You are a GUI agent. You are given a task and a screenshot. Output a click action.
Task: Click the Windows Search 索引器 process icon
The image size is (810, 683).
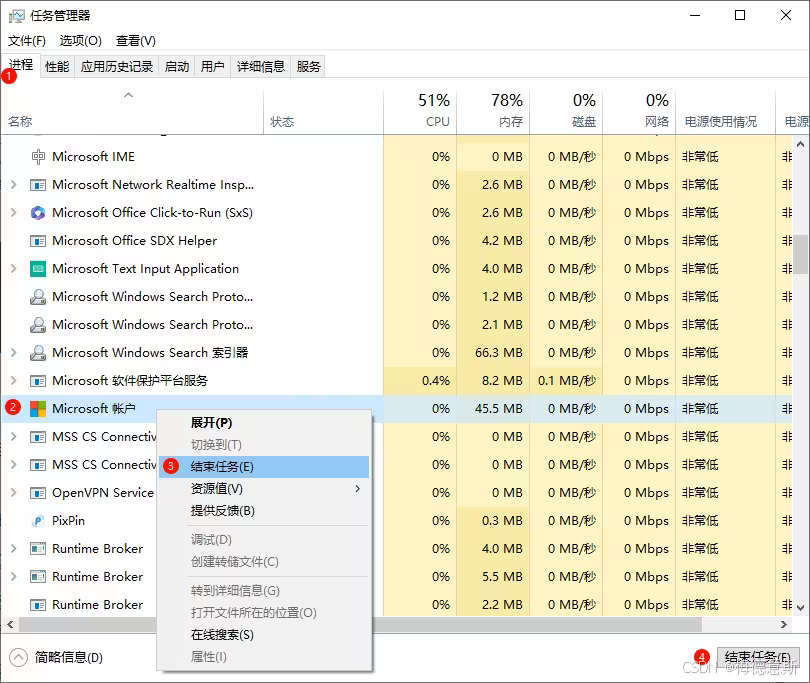(38, 352)
